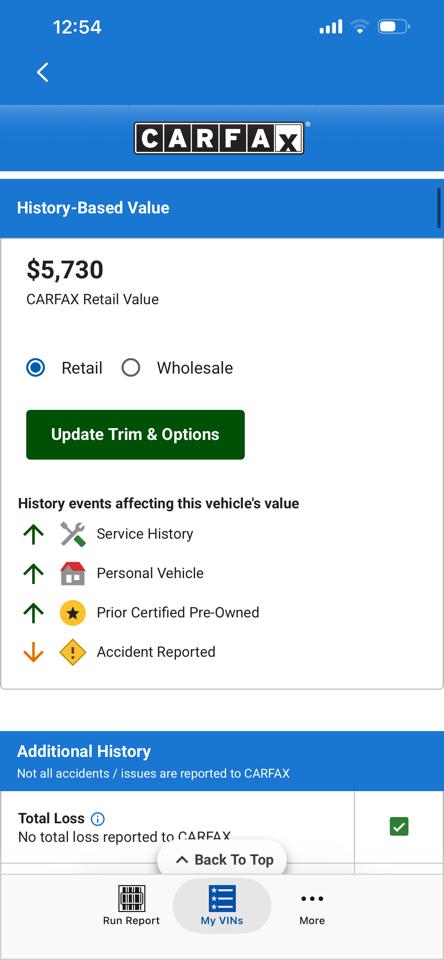The height and width of the screenshot is (960, 444).
Task: Tap the Accident Reported text
Action: point(156,651)
